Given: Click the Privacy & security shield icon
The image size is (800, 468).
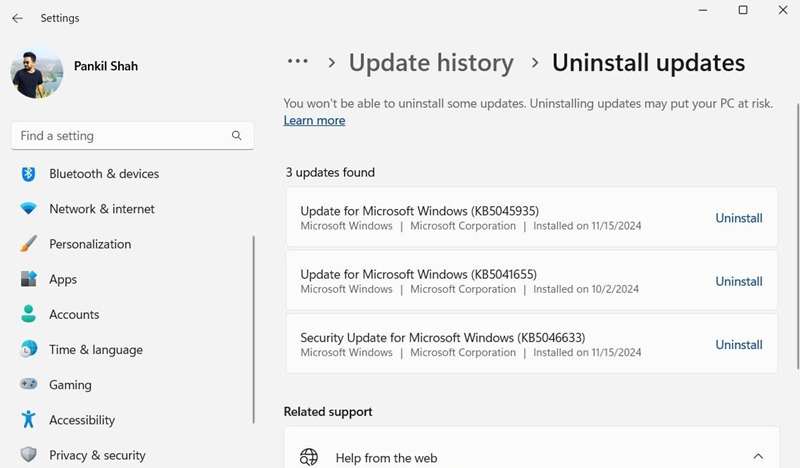Looking at the screenshot, I should pos(29,455).
